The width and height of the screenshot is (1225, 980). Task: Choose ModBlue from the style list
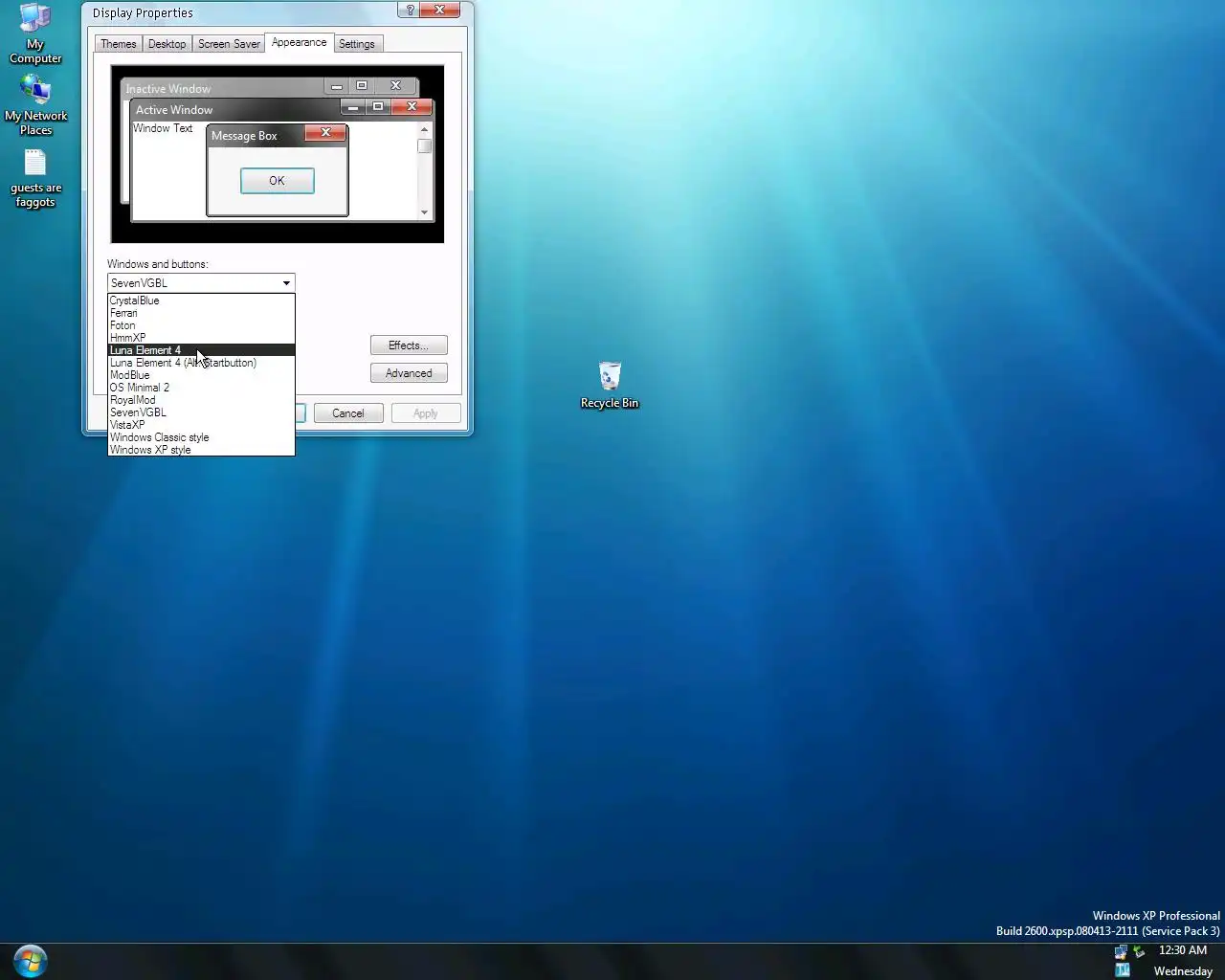pyautogui.click(x=201, y=375)
